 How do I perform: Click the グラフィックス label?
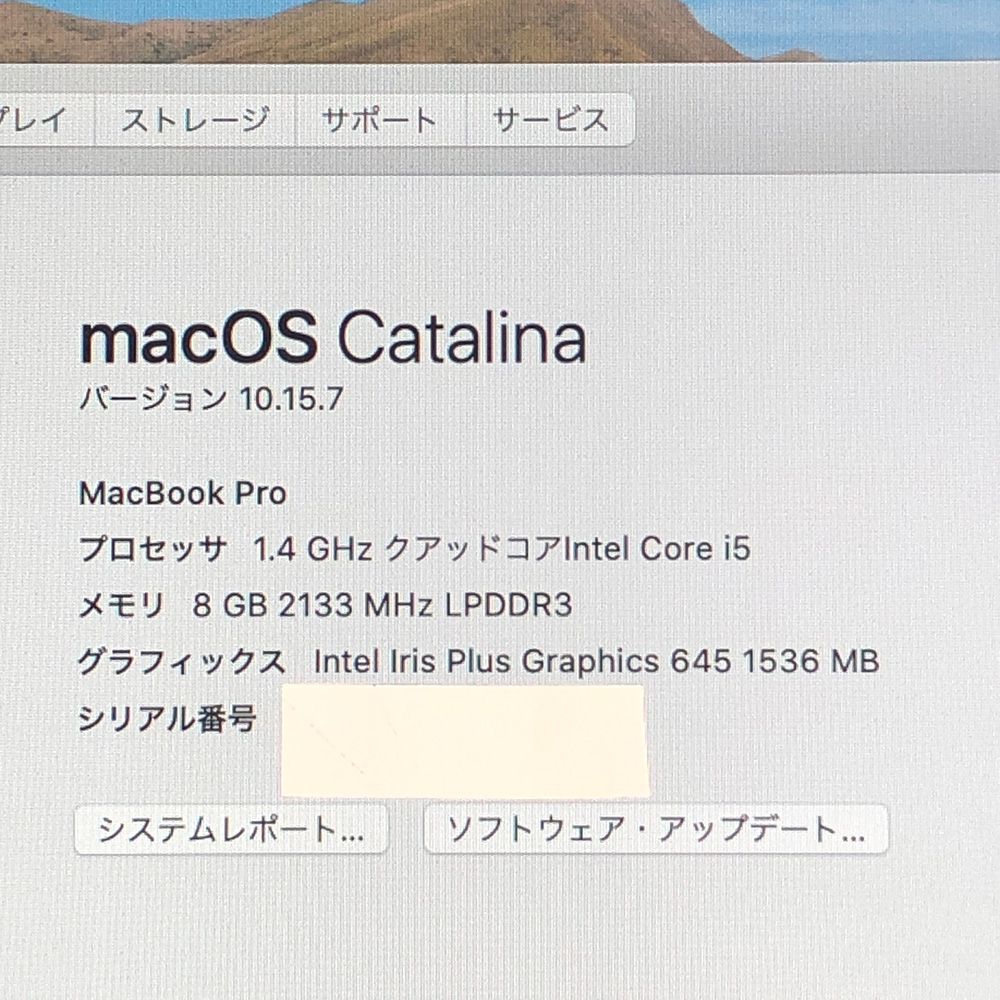coord(182,661)
